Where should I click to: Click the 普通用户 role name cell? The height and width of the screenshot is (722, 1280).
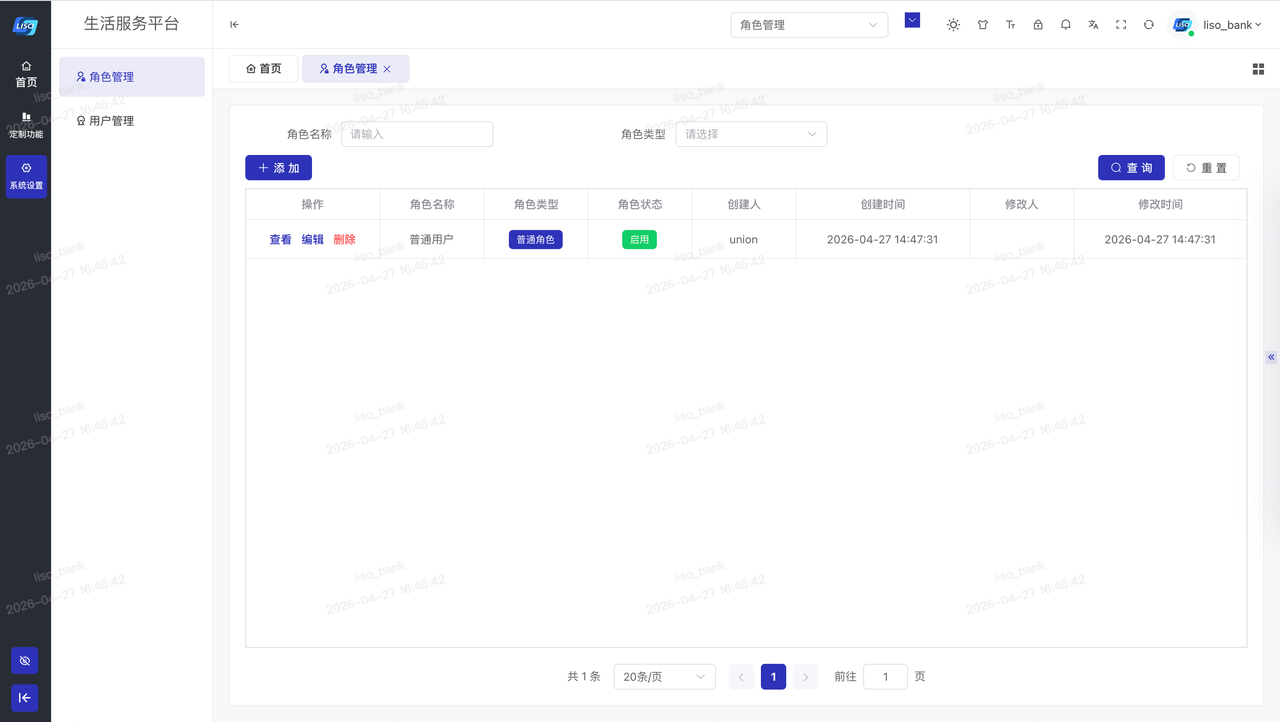432,240
